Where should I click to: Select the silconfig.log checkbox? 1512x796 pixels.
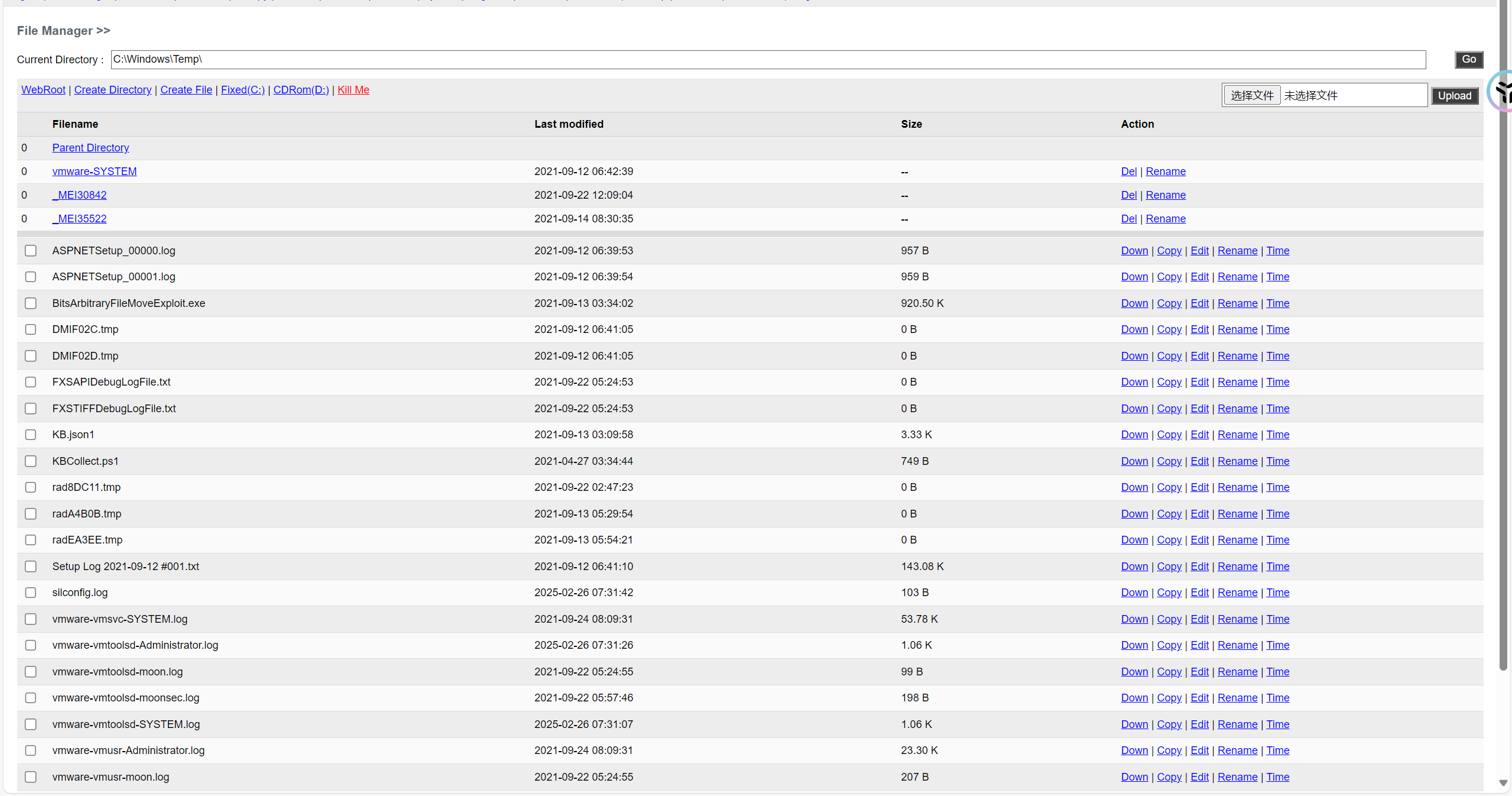pos(31,593)
